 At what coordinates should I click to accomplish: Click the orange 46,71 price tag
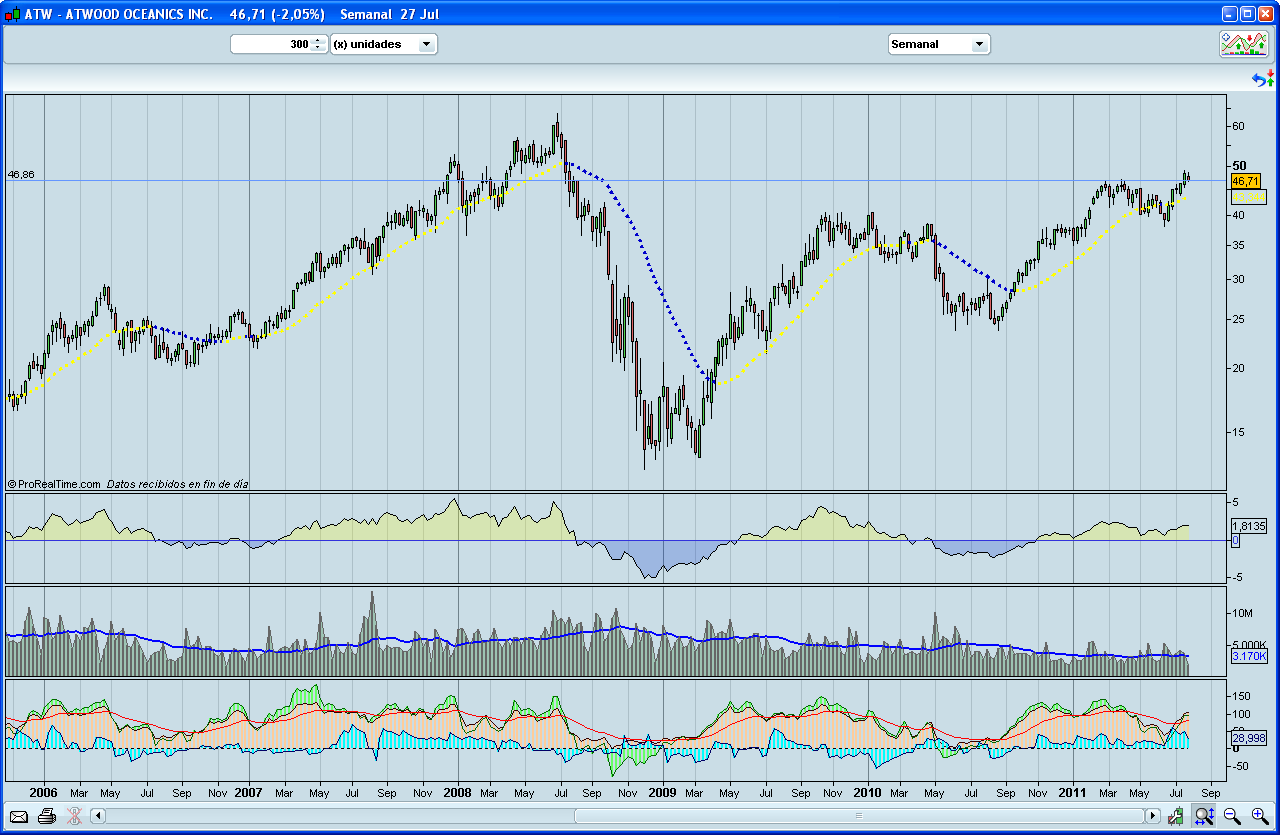(x=1248, y=182)
